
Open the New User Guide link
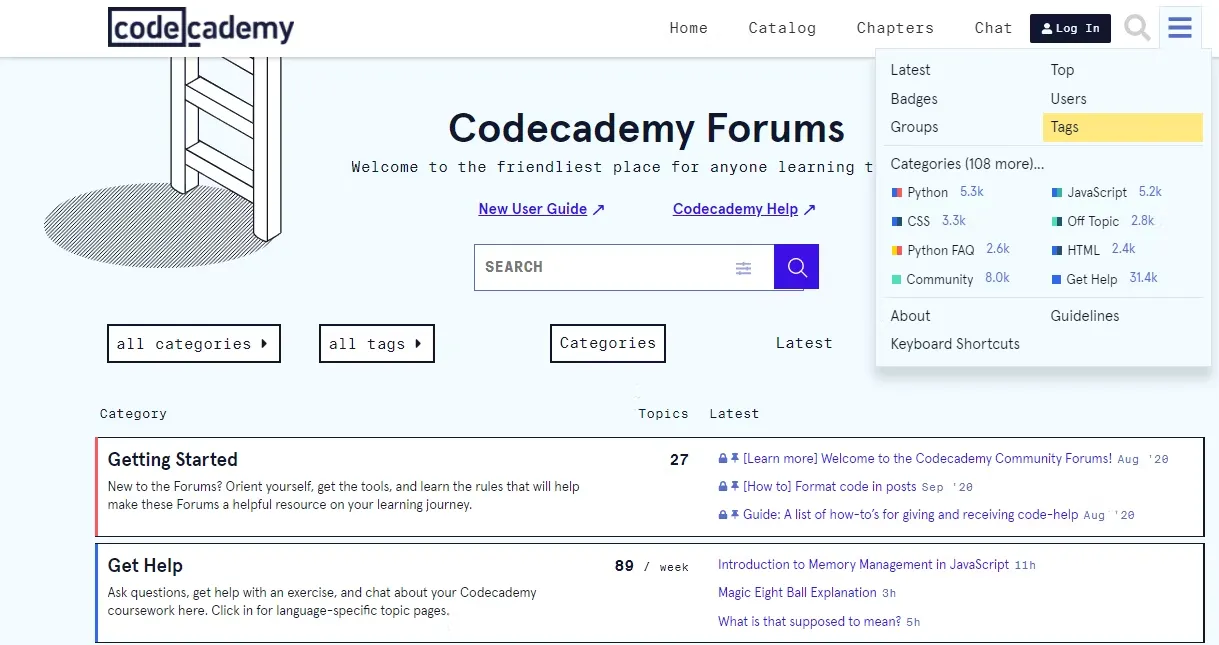[532, 209]
